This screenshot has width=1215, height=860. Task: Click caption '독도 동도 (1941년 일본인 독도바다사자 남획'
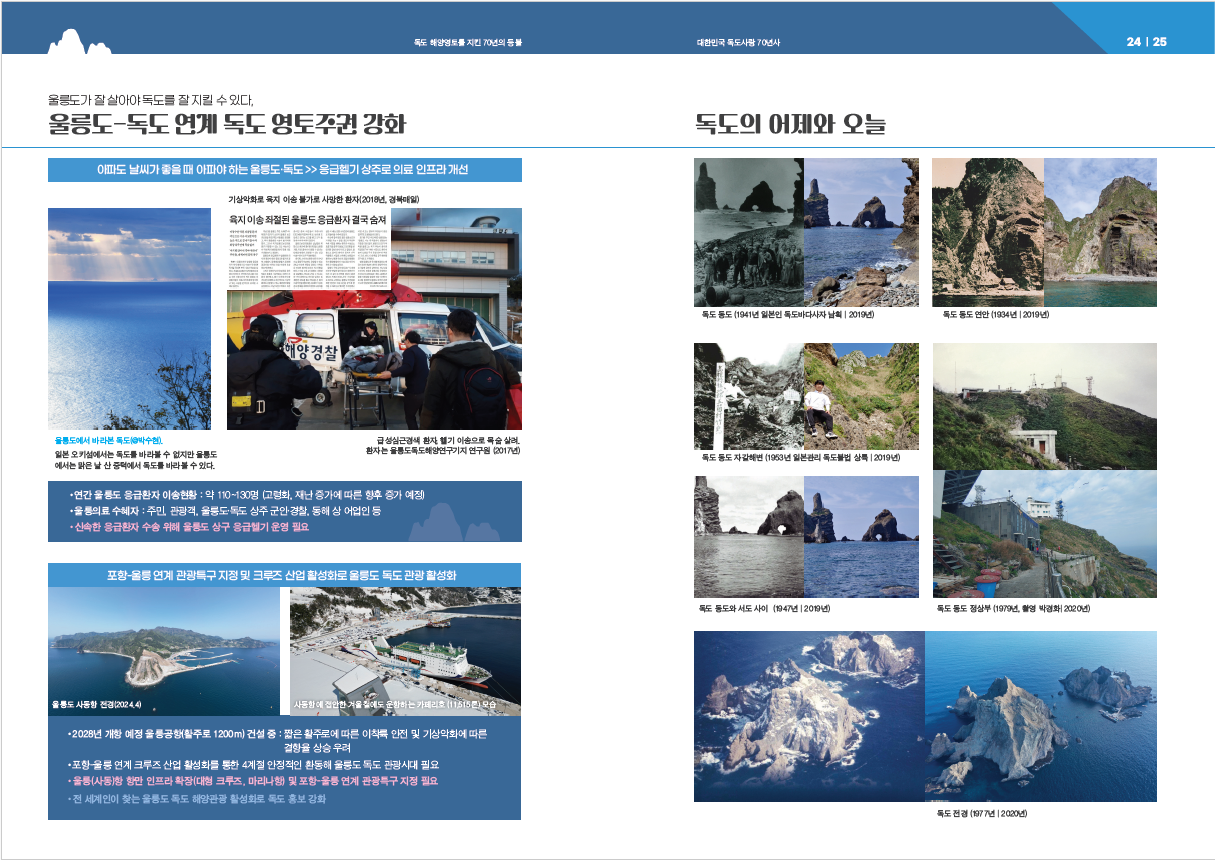pos(788,316)
